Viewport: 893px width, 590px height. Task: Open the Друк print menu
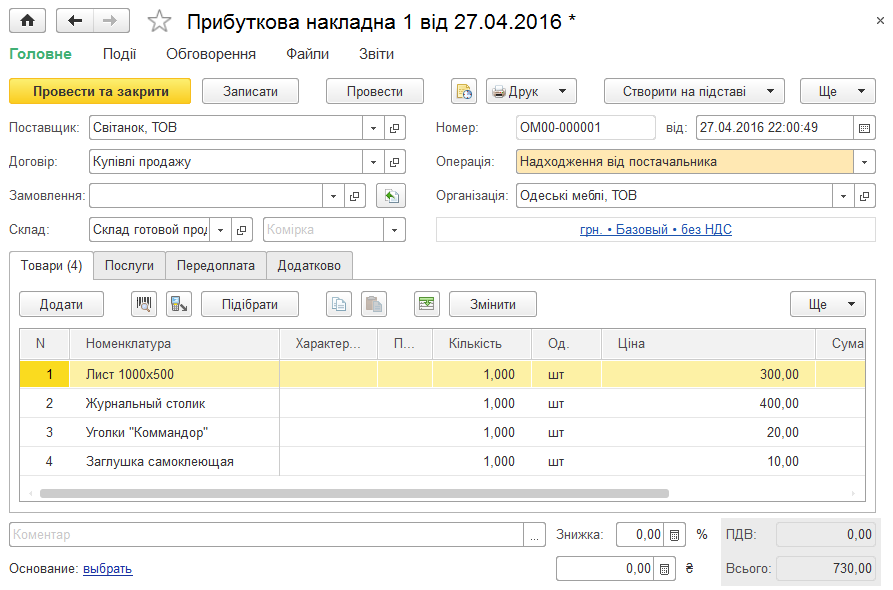pyautogui.click(x=531, y=91)
